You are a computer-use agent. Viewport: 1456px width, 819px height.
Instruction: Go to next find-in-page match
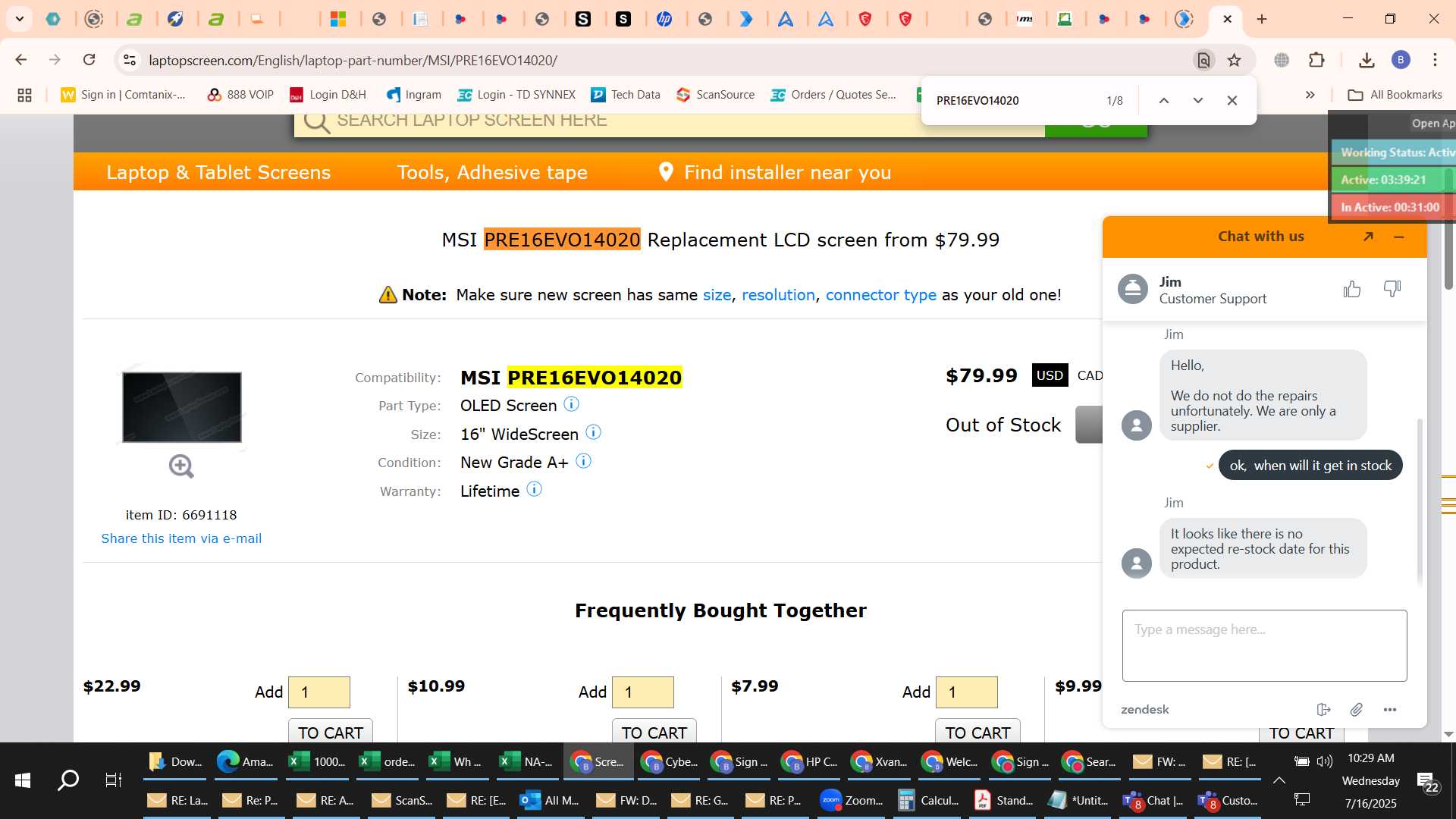click(x=1198, y=100)
